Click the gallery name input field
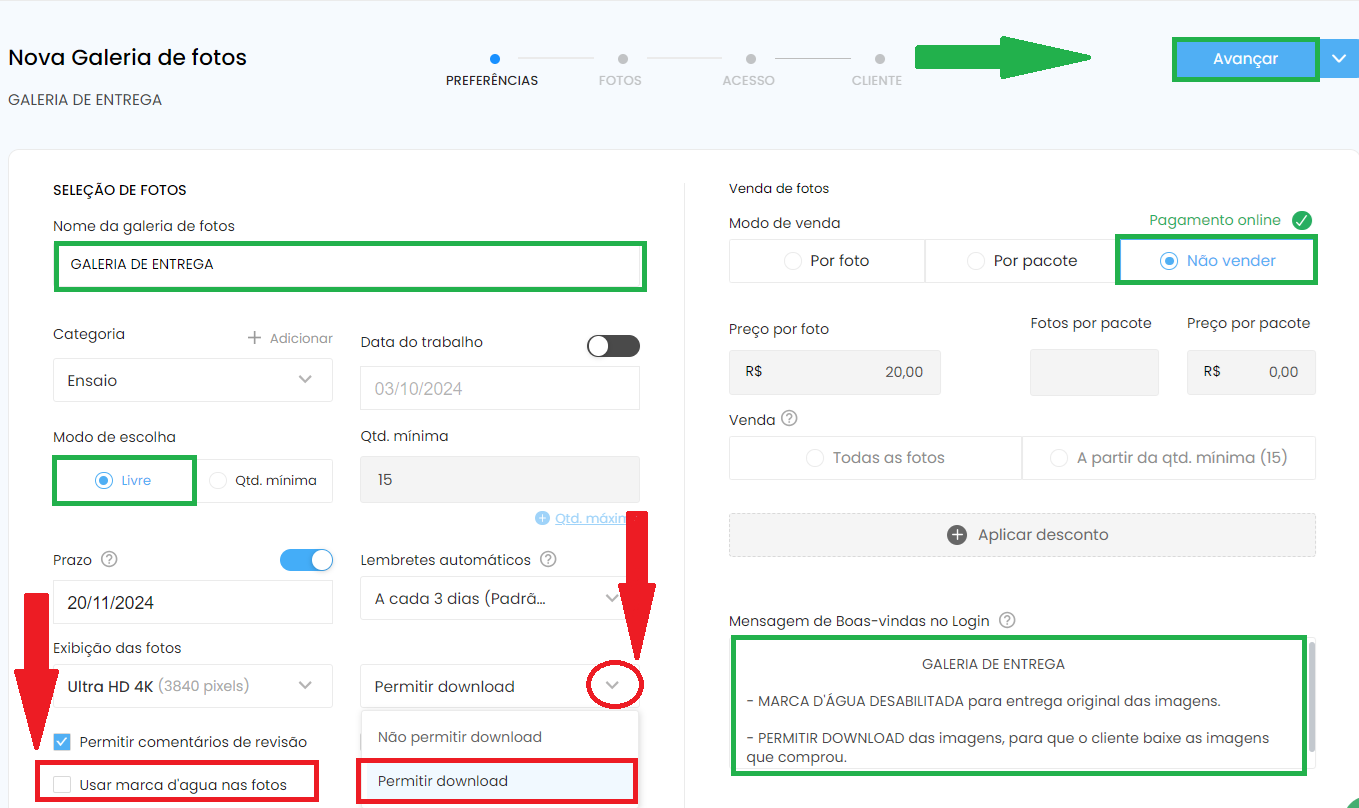Screen dimensions: 1359x808 pos(350,265)
